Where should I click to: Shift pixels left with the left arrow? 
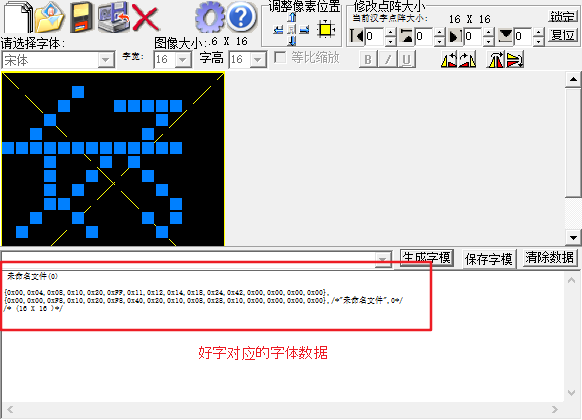click(x=278, y=30)
